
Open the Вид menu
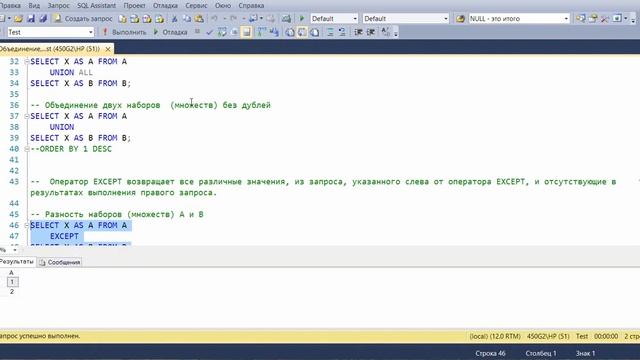point(34,6)
